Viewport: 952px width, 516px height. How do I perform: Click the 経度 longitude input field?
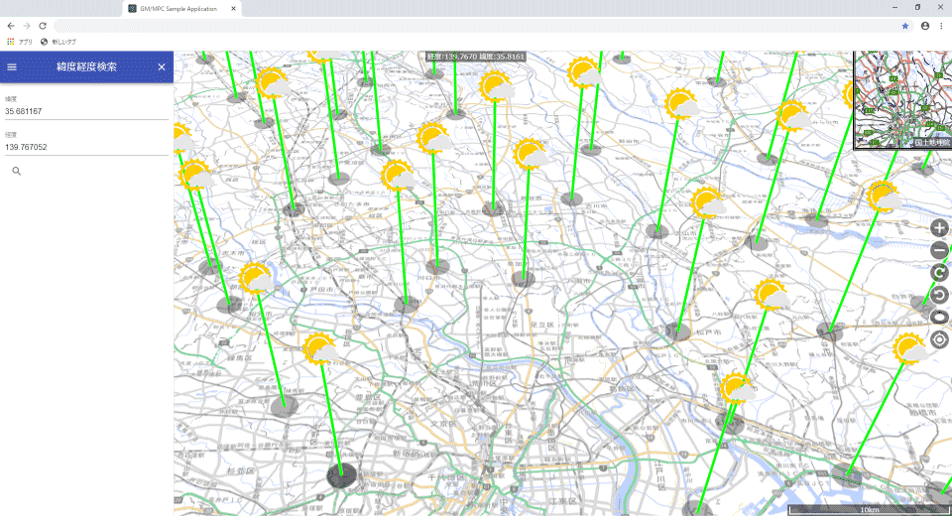tap(86, 147)
